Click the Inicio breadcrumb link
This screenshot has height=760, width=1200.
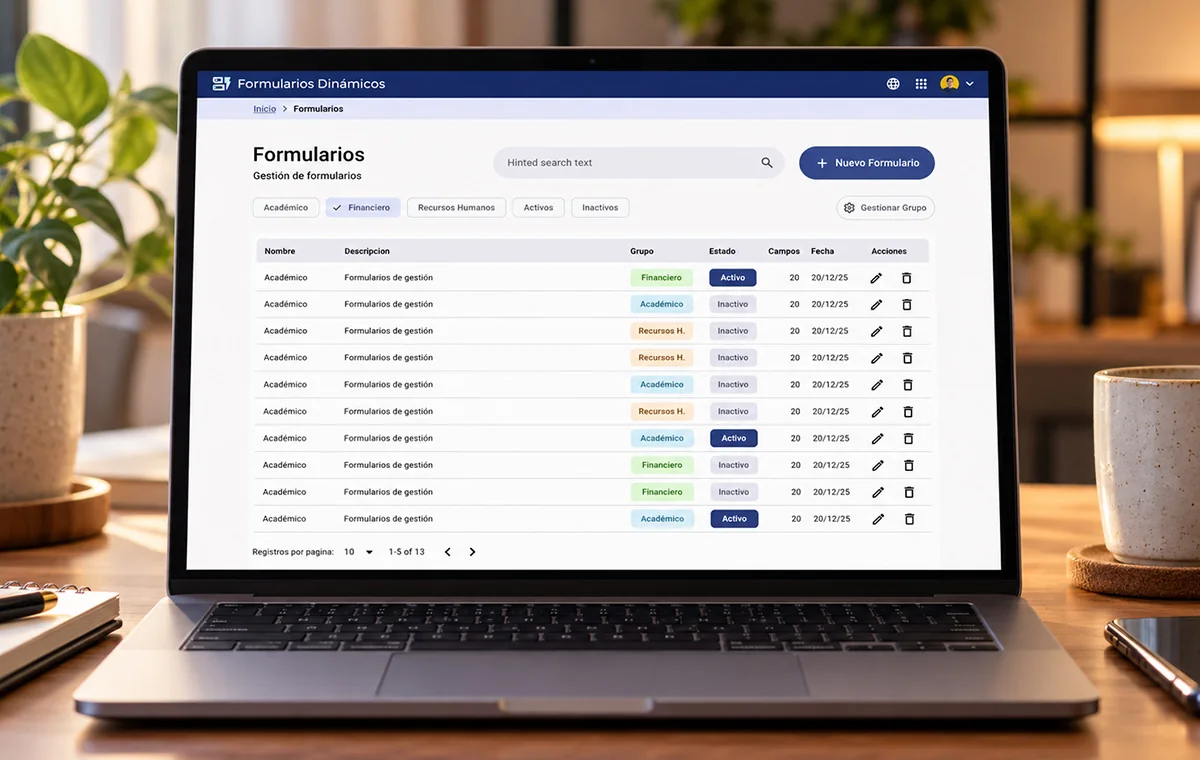coord(264,109)
